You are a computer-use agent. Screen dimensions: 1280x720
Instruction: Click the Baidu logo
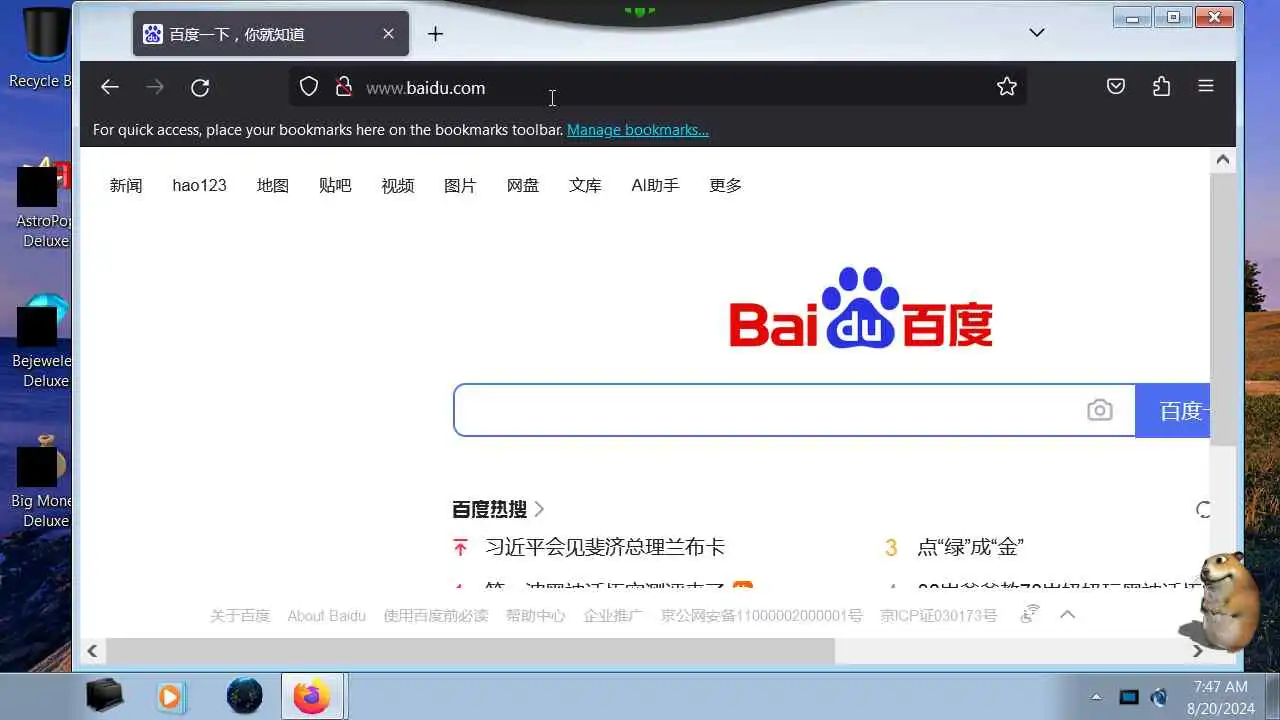point(861,308)
